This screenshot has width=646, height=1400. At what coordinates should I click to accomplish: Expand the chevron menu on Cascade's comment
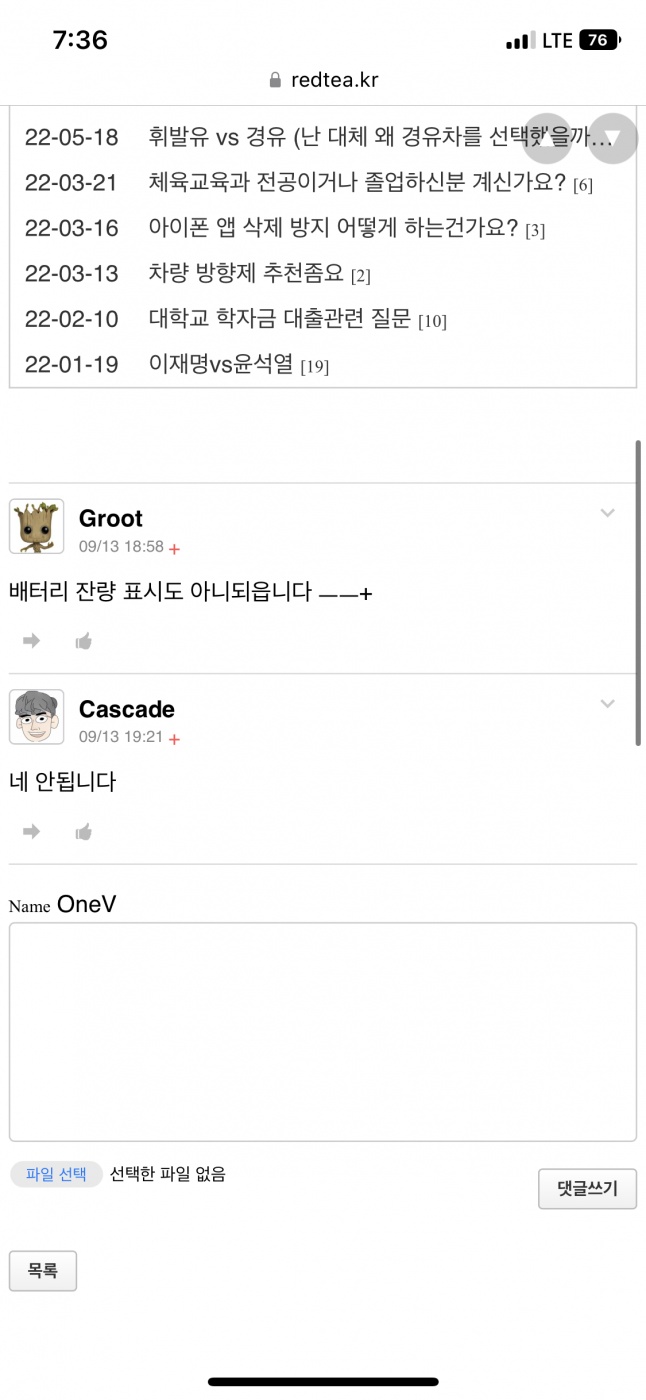pos(607,703)
